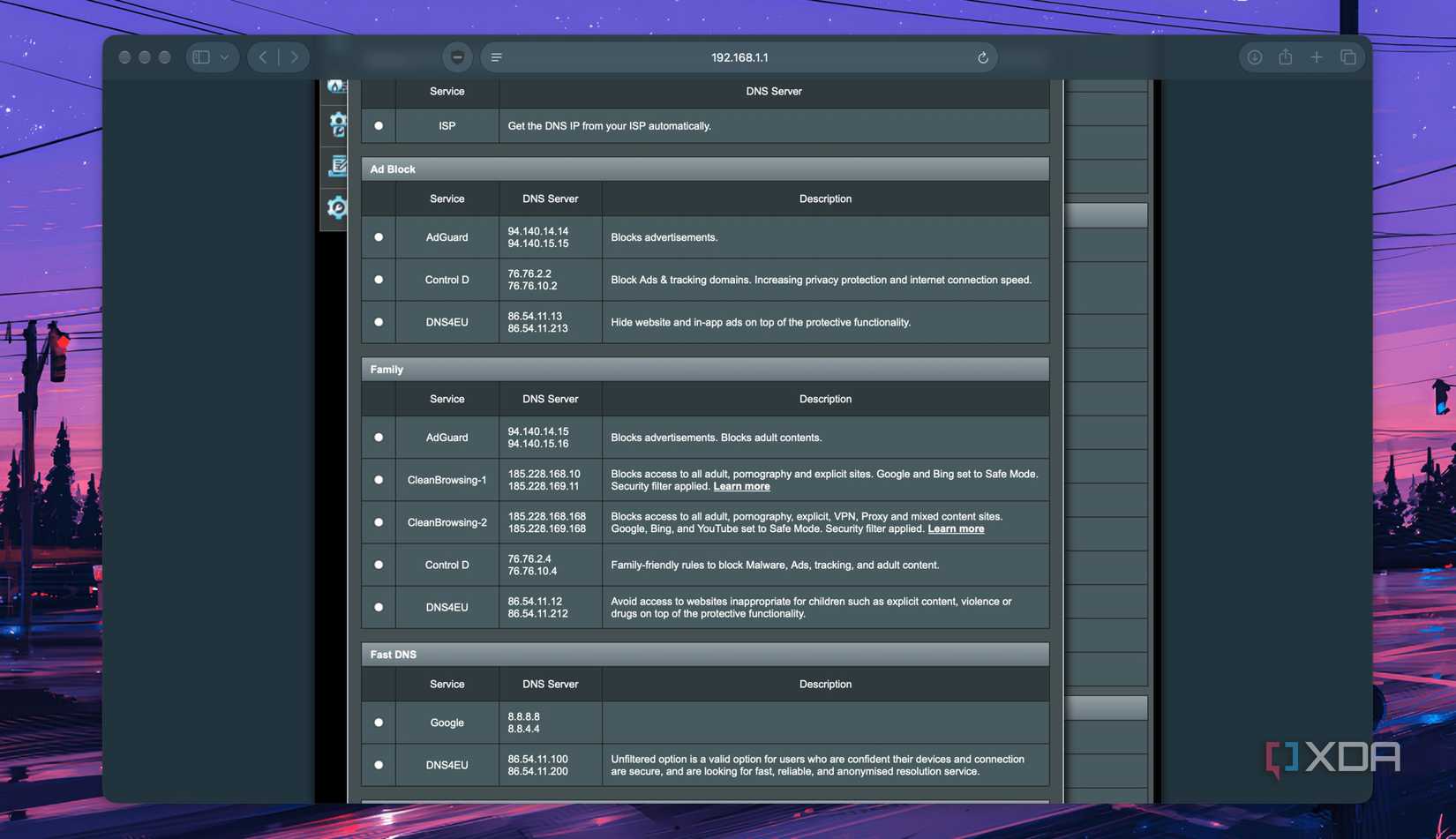Select DNS4EU 86.54.11.100 Fast DNS radio

click(379, 765)
